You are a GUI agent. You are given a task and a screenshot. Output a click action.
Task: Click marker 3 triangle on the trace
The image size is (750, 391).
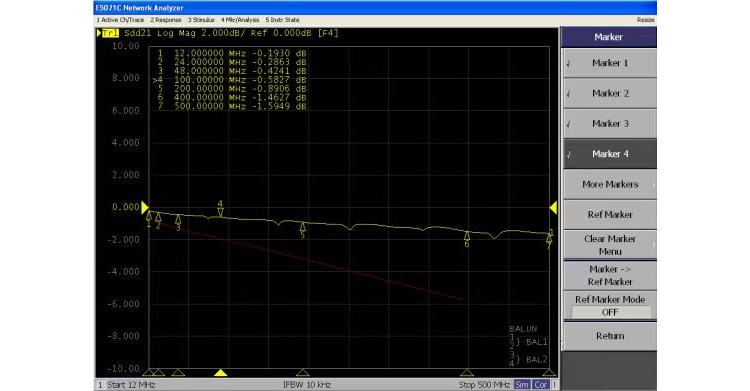[178, 220]
